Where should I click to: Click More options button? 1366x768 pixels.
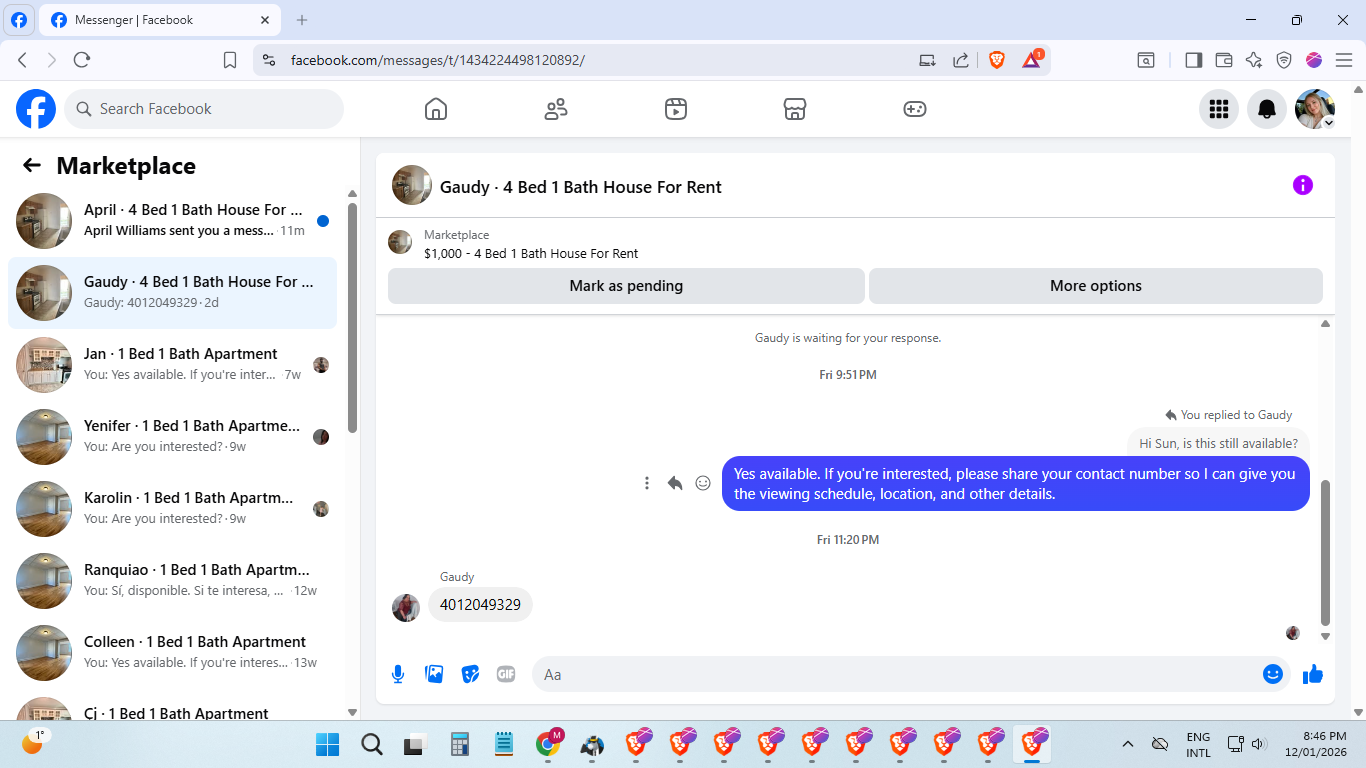click(1096, 286)
